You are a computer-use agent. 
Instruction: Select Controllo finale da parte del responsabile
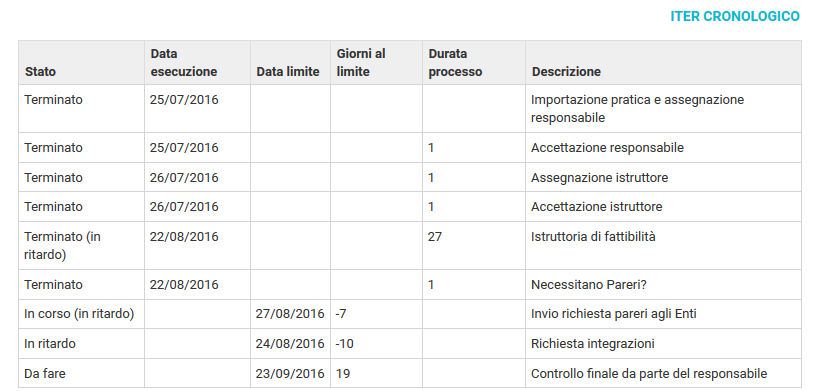(x=649, y=374)
